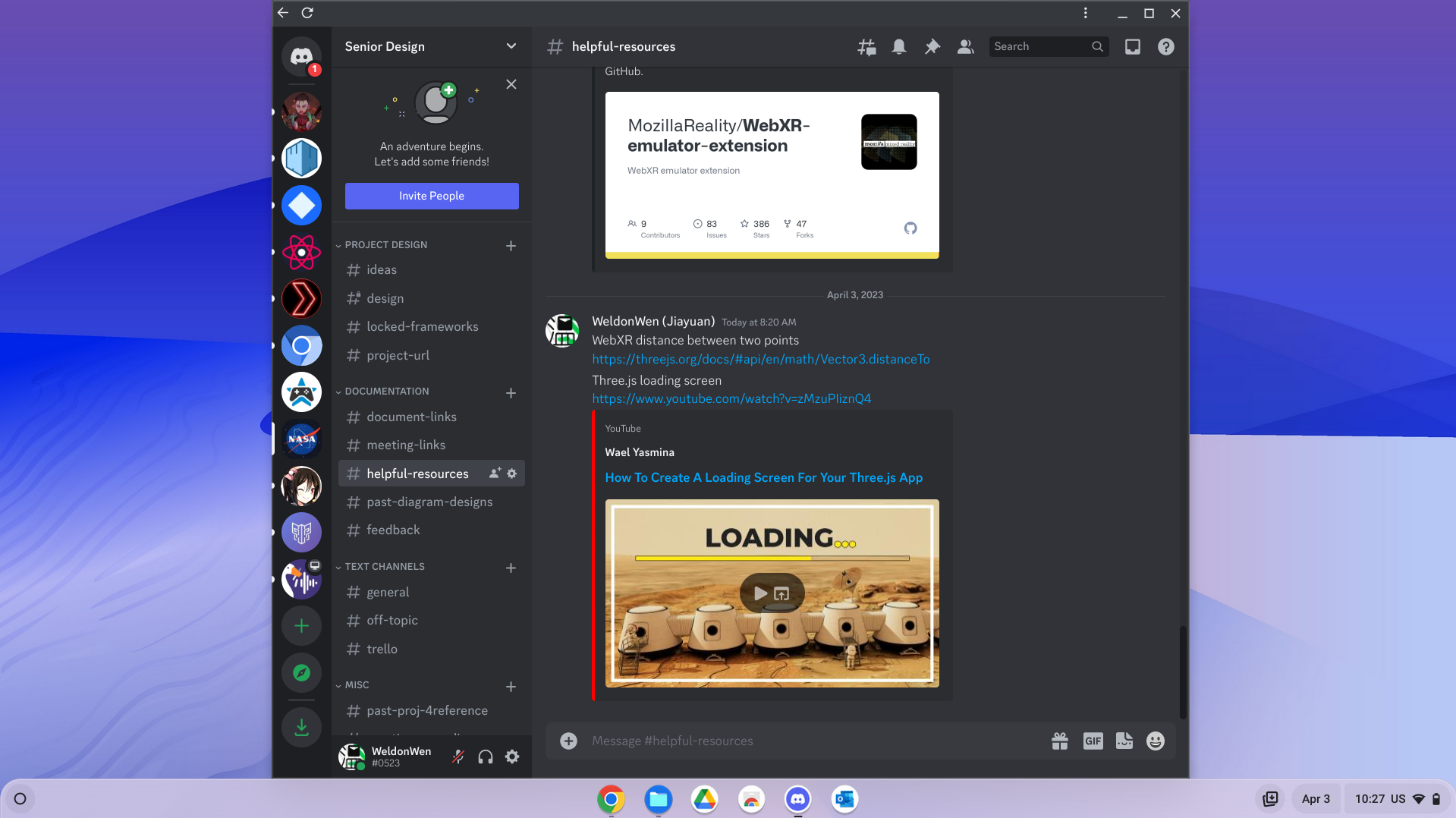Add channel to TEXT CHANNELS category
Image resolution: width=1456 pixels, height=818 pixels.
pos(511,568)
